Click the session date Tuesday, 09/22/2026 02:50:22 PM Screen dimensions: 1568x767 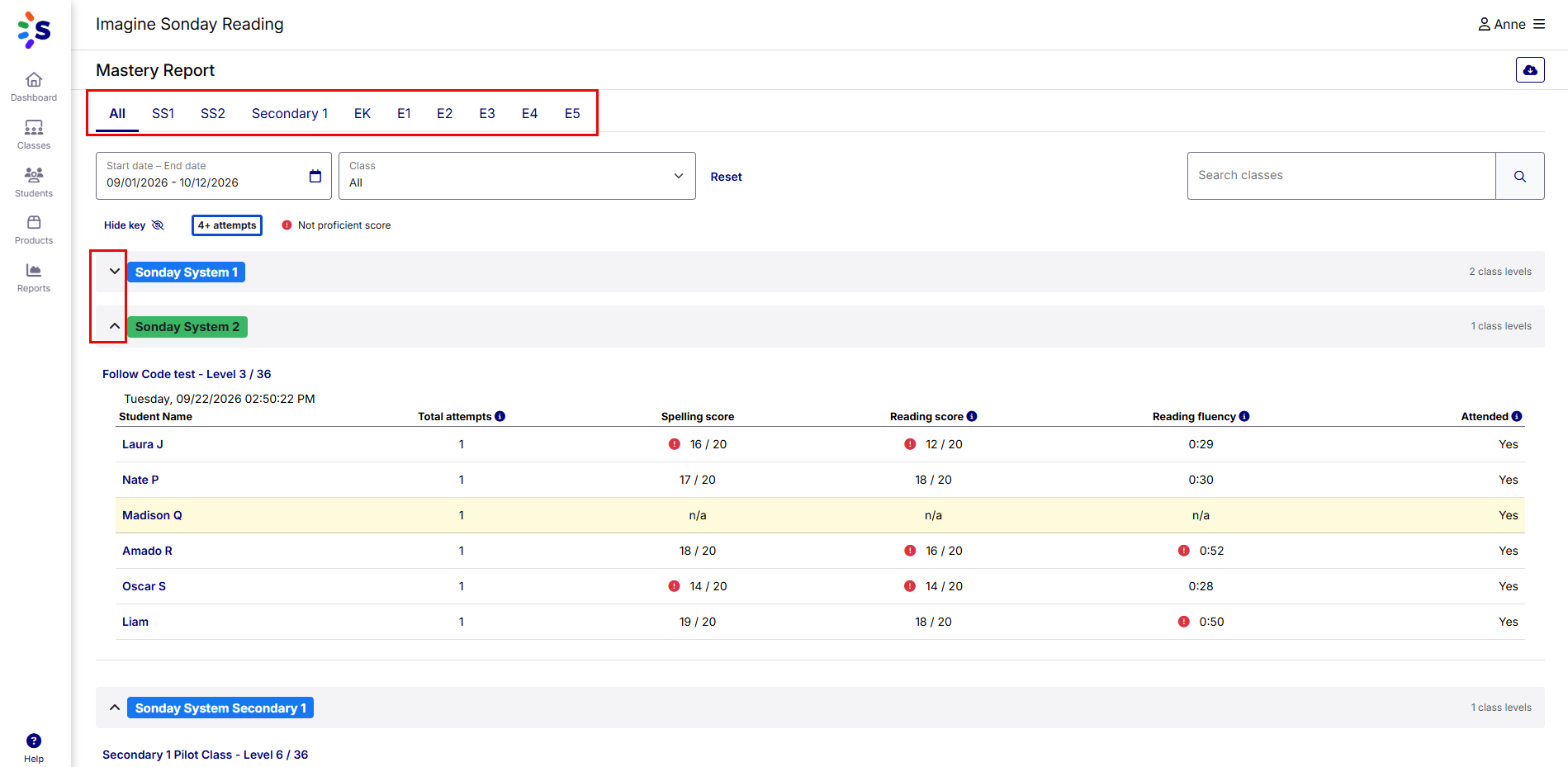point(220,399)
